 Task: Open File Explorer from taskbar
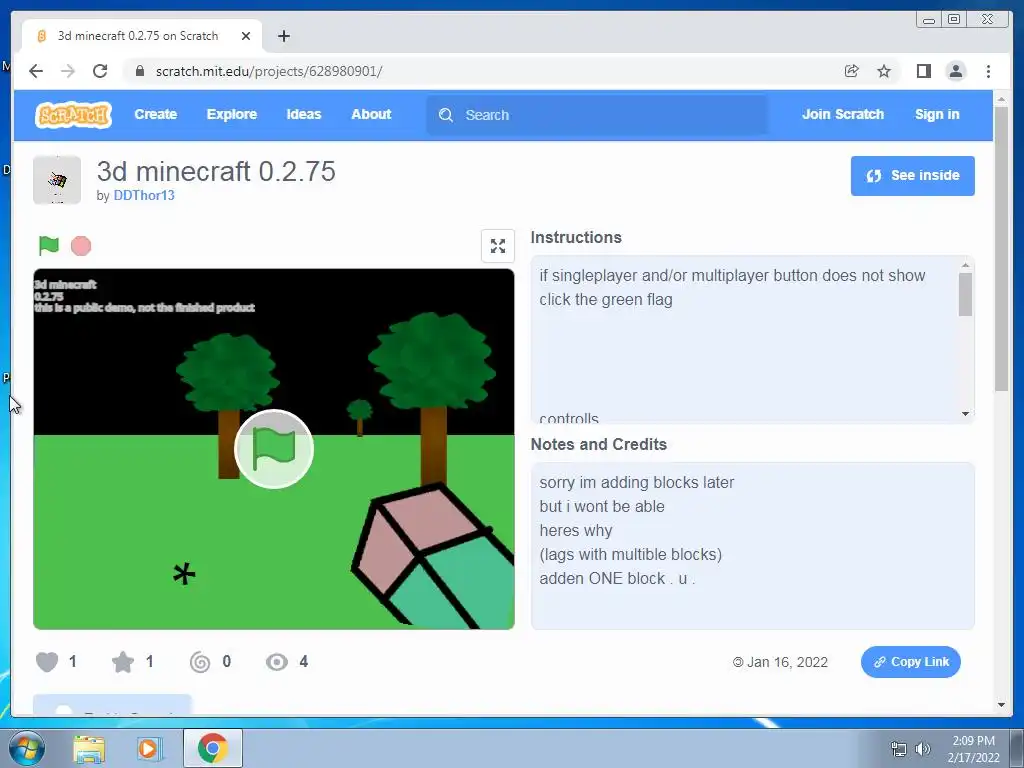(89, 748)
